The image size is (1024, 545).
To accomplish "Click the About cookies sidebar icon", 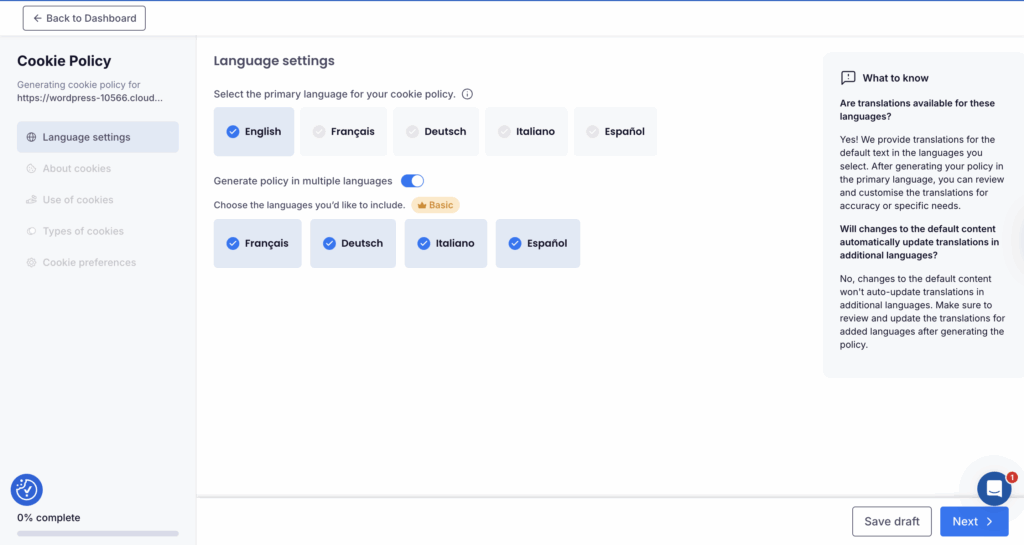I will pyautogui.click(x=31, y=169).
